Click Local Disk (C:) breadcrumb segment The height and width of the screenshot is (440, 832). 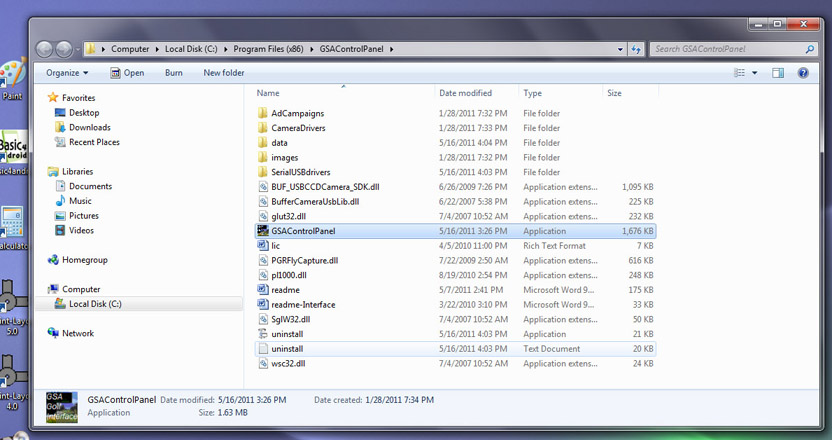[x=191, y=49]
